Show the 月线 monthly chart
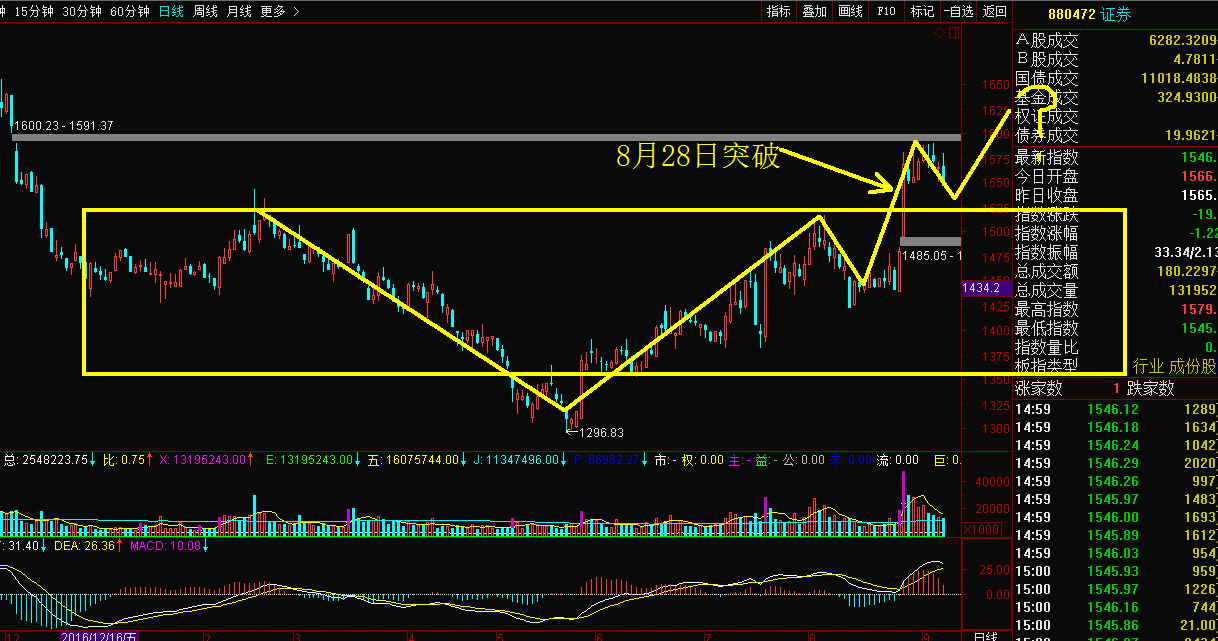1218x641 pixels. (239, 11)
